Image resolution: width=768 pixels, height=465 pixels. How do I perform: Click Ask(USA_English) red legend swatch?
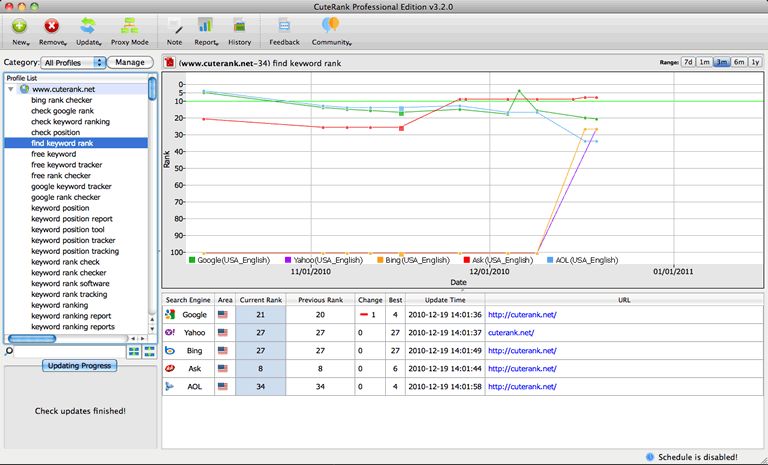[467, 260]
